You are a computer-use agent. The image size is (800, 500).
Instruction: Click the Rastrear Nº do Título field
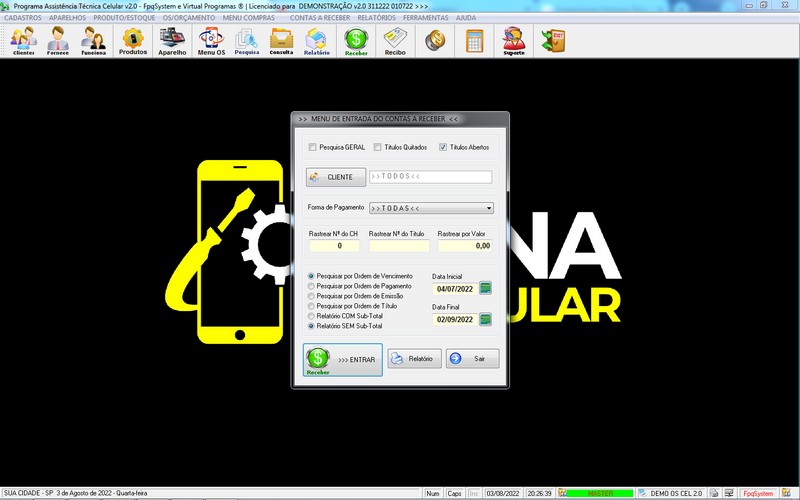click(399, 246)
